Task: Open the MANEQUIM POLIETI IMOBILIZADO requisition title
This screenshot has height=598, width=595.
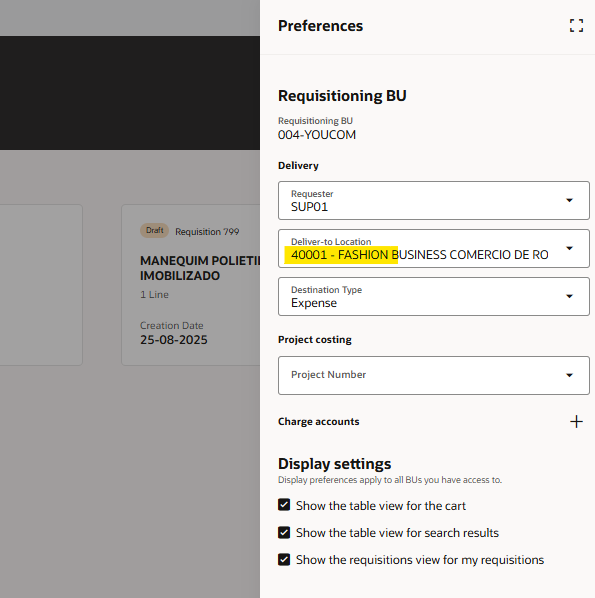Action: point(200,268)
